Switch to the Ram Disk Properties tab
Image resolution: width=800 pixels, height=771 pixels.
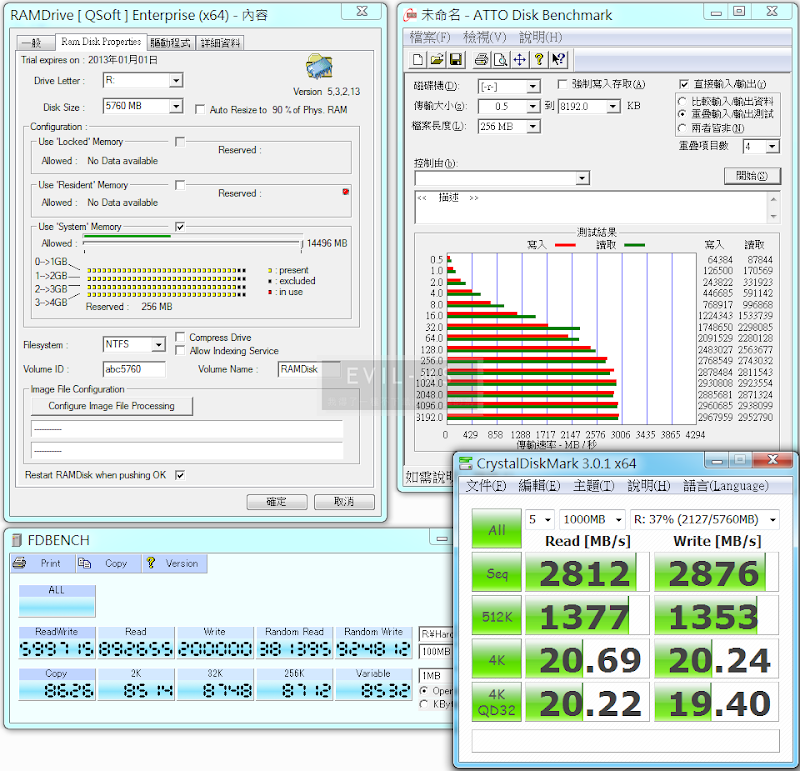click(101, 41)
